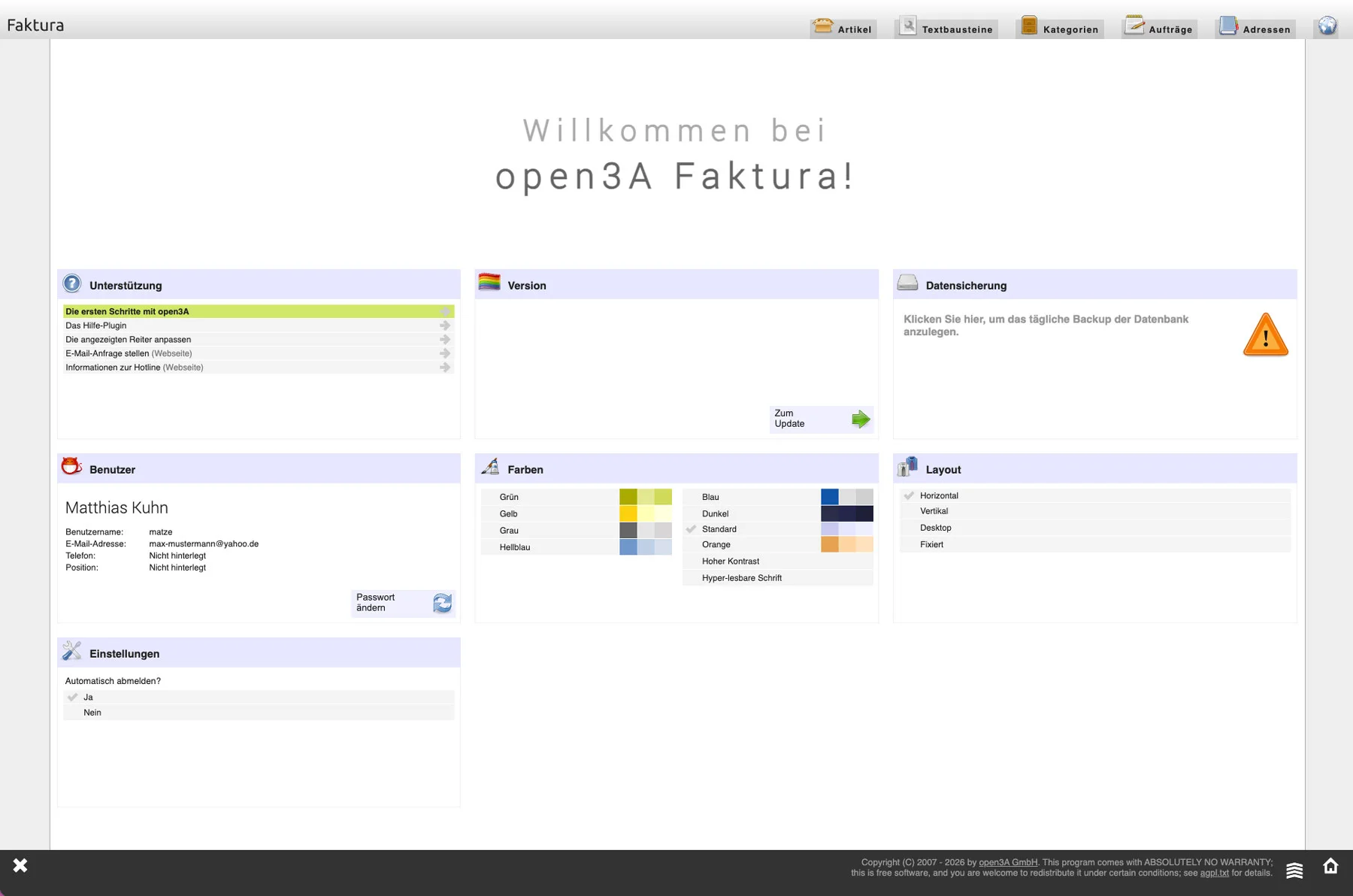Select the Gelb color scheme
This screenshot has width=1353, height=896.
[577, 514]
